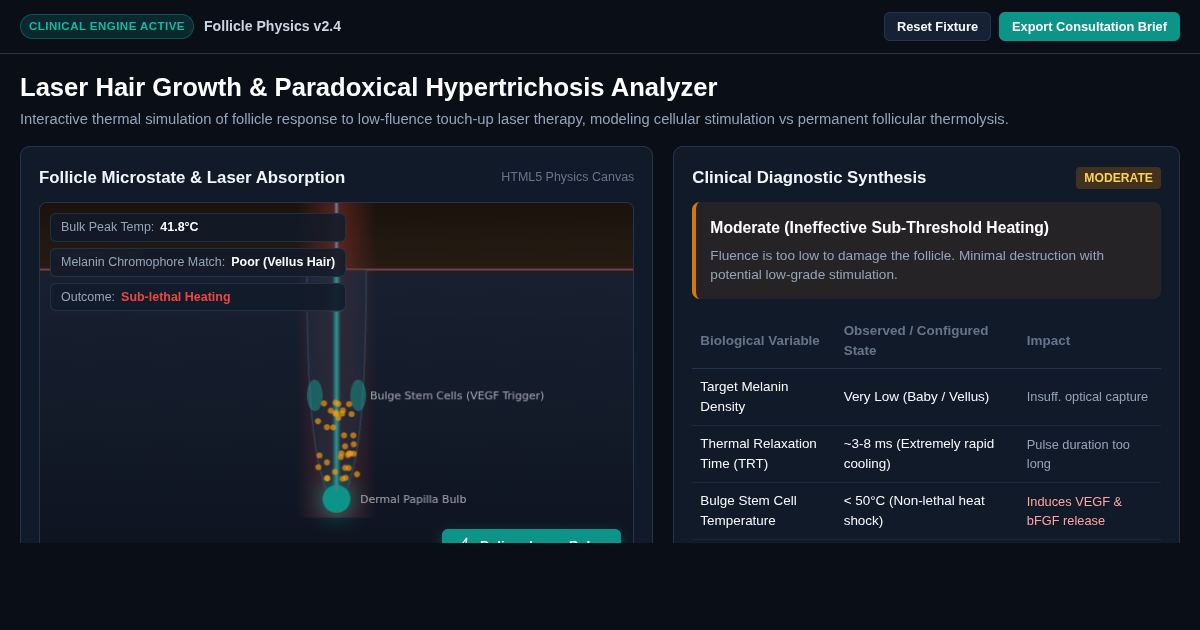1200x630 pixels.
Task: Select the < 50°C non-lethal heat shock cell
Action: 927,511
